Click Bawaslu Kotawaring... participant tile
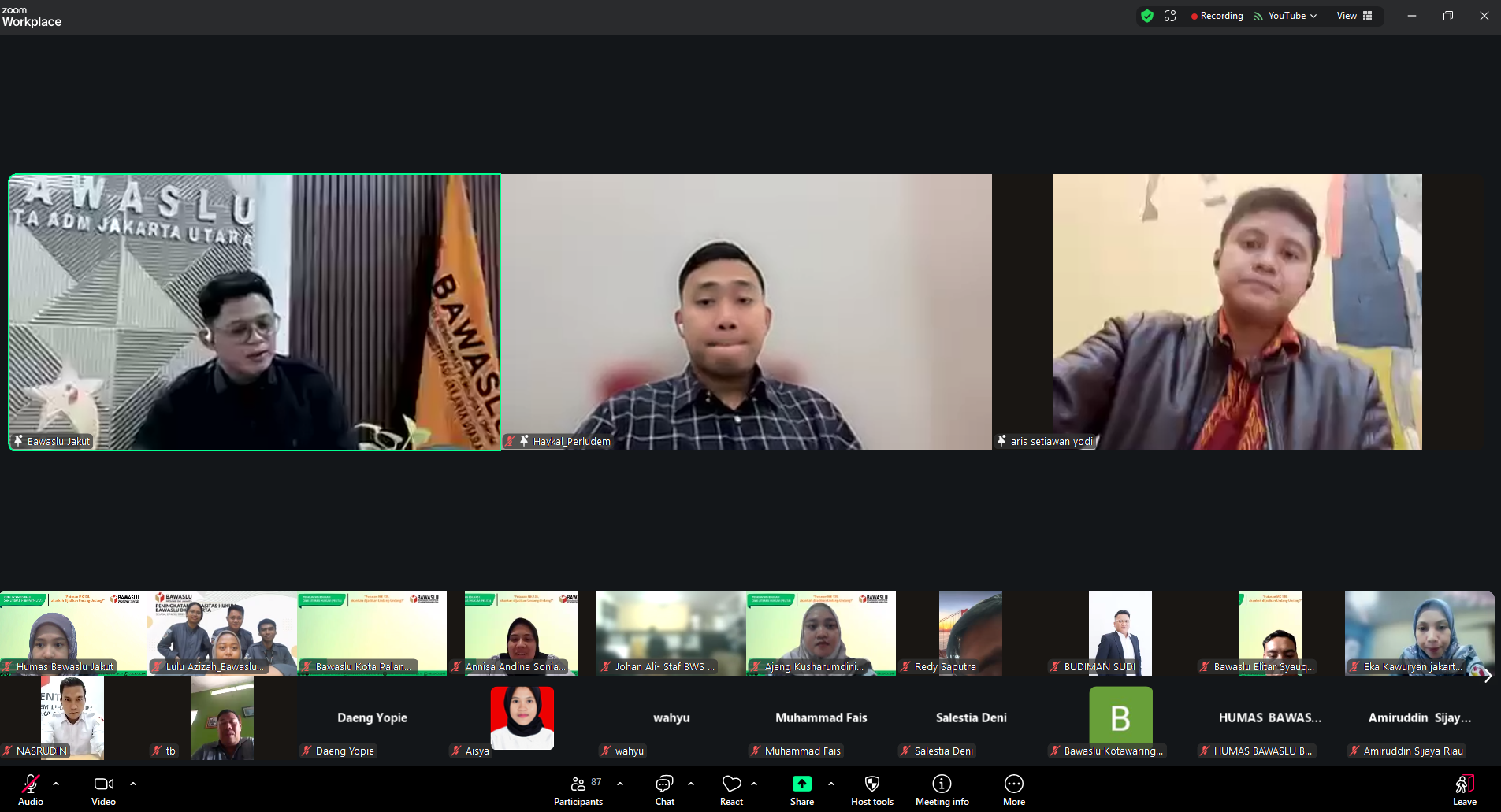 [x=1120, y=718]
